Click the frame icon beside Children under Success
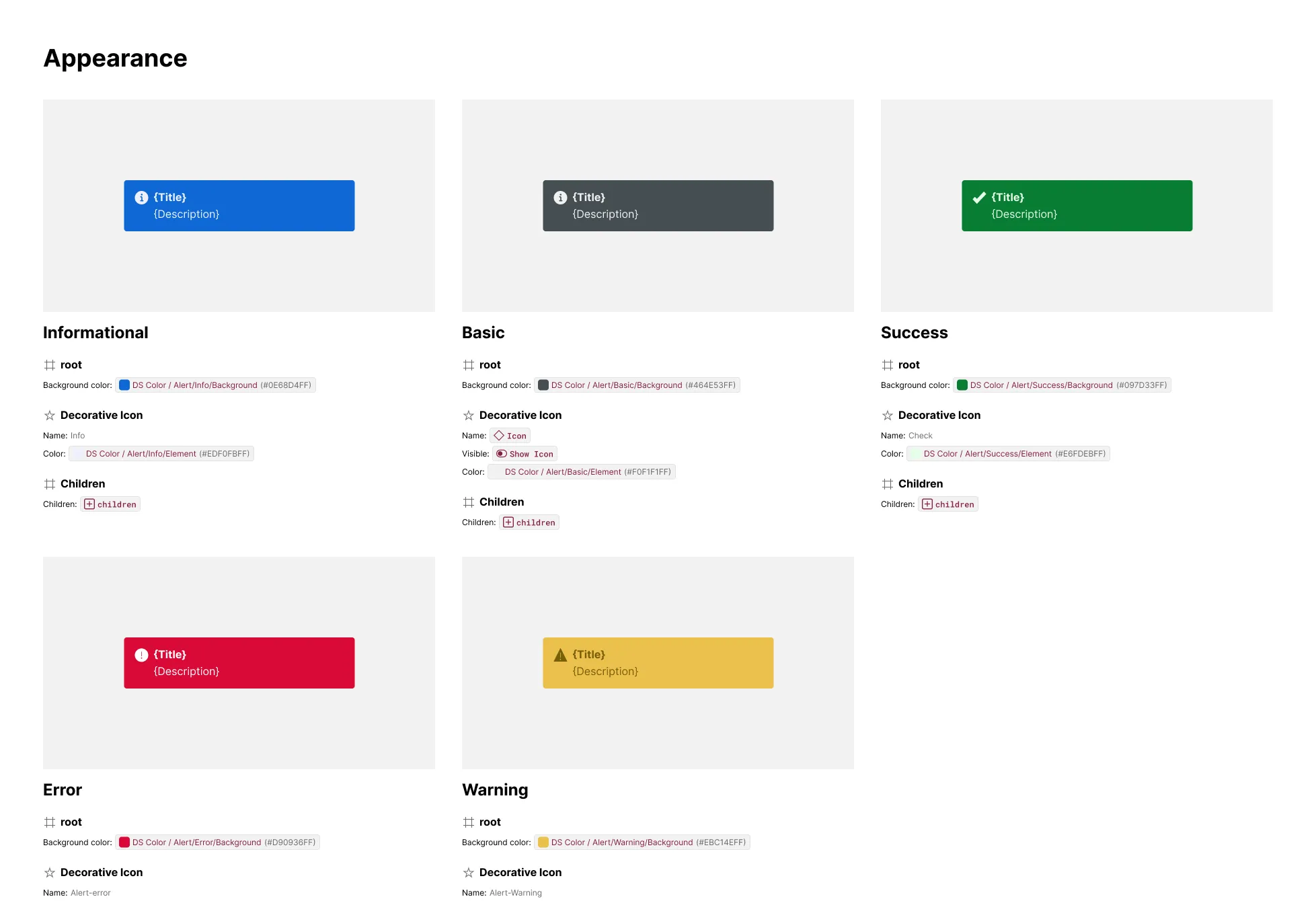Viewport: 1316px width, 903px height. (888, 484)
